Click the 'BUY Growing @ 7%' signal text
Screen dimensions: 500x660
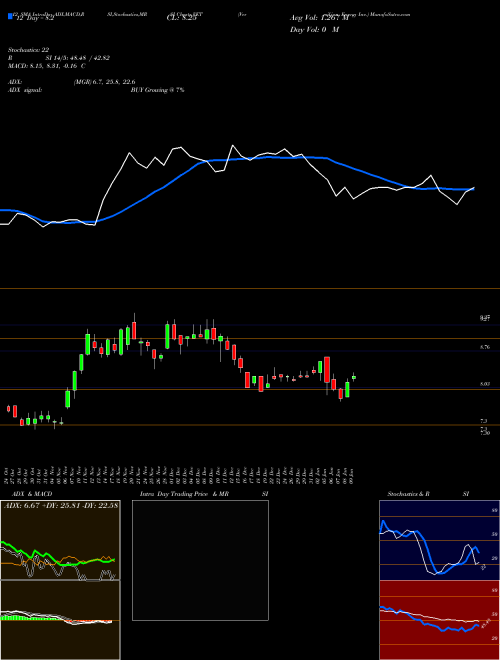pyautogui.click(x=157, y=90)
